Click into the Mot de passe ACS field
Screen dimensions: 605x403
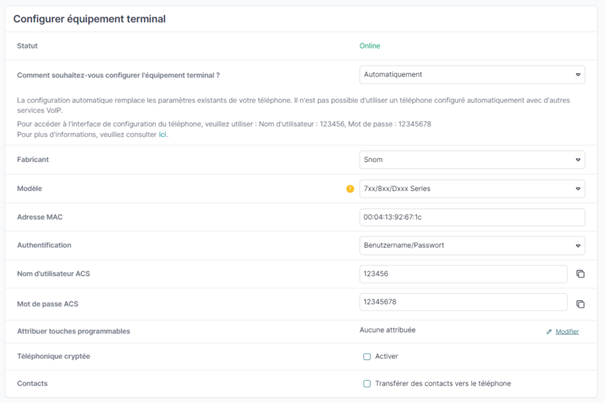[463, 302]
